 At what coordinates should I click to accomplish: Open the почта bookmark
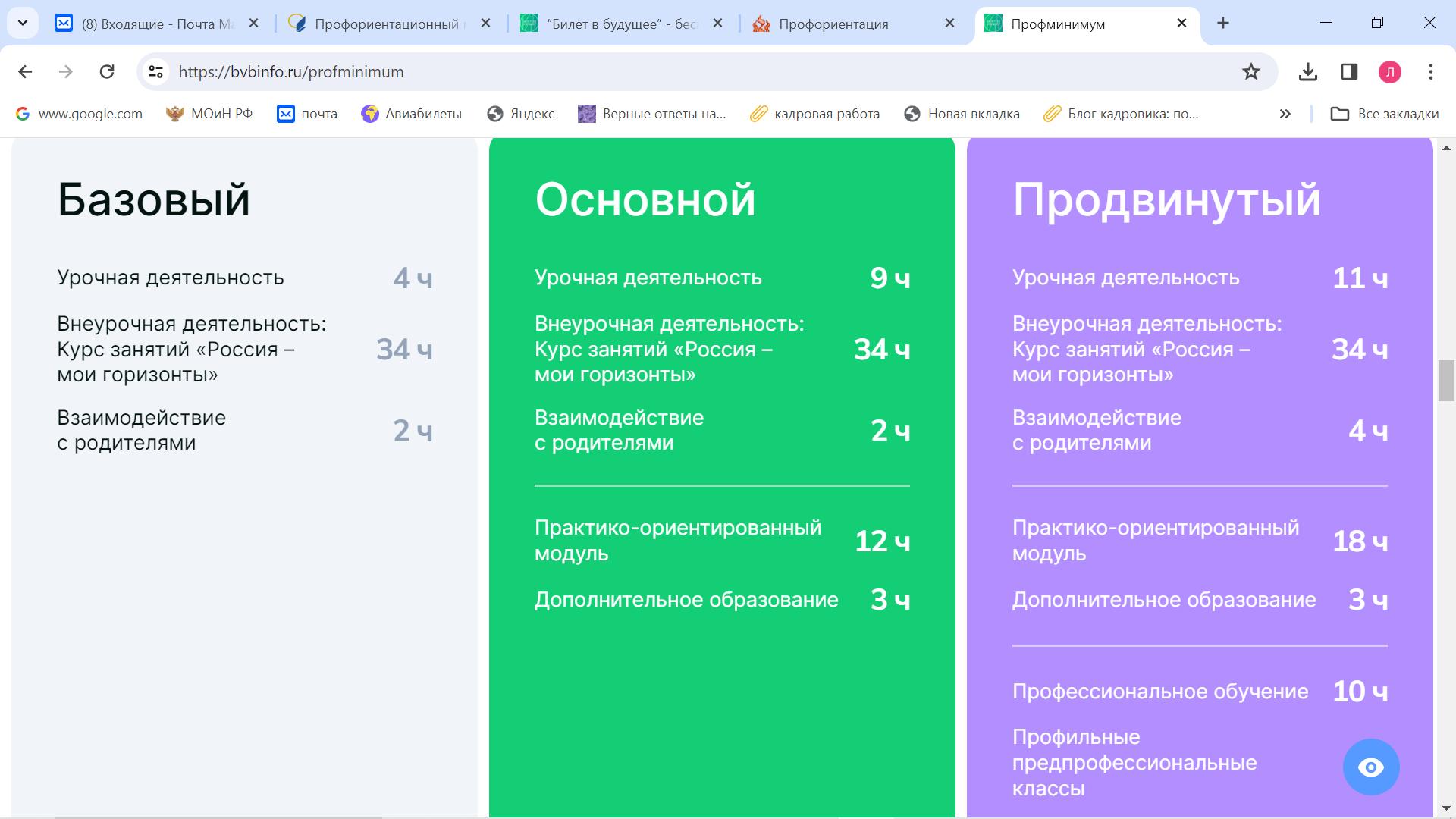307,114
